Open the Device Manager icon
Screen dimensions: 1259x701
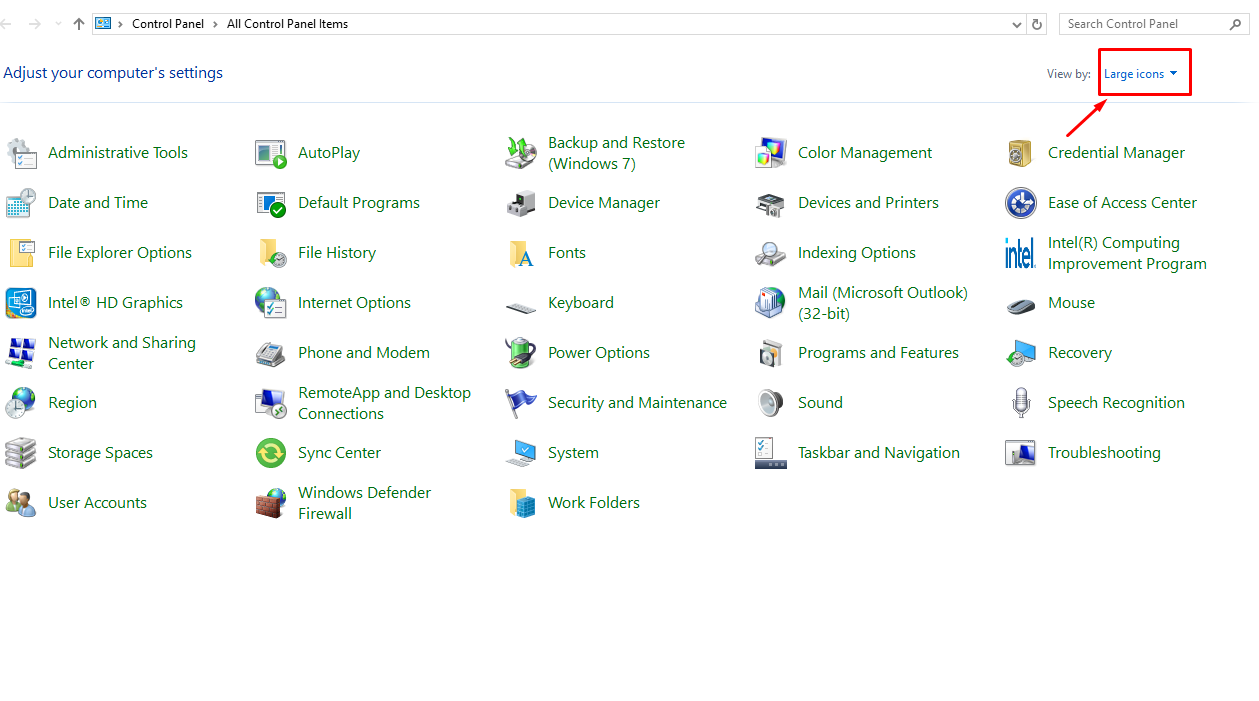(521, 203)
